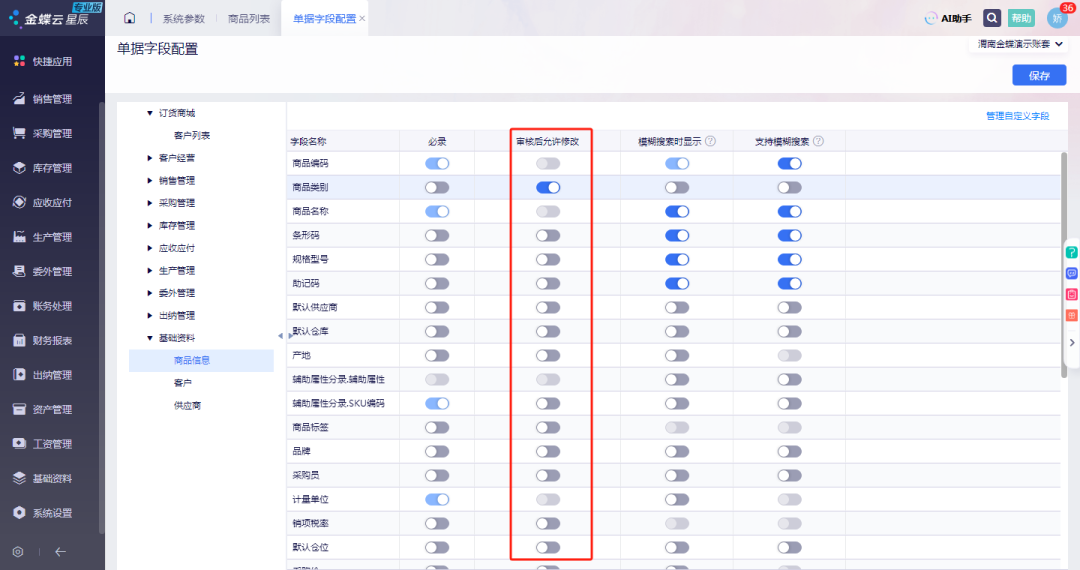Select the 单据字段配置 tab

[x=324, y=19]
